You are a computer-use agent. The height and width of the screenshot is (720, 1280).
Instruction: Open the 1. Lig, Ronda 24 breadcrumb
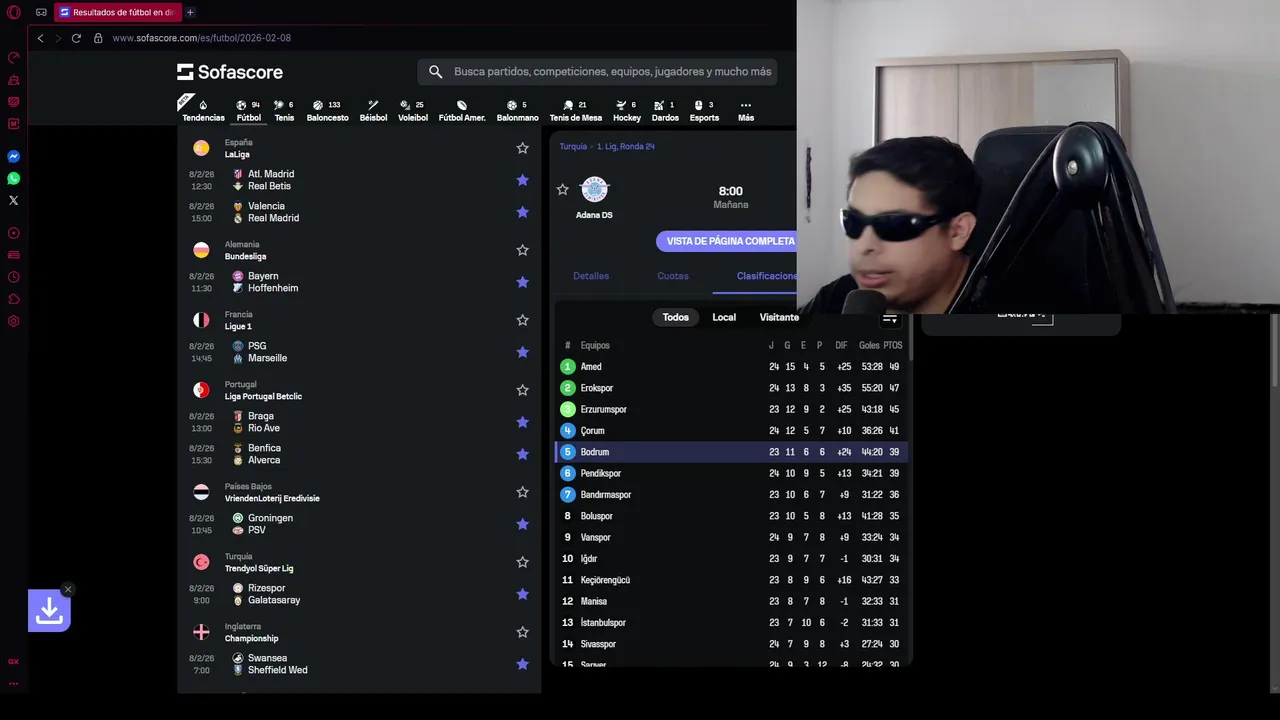[626, 146]
